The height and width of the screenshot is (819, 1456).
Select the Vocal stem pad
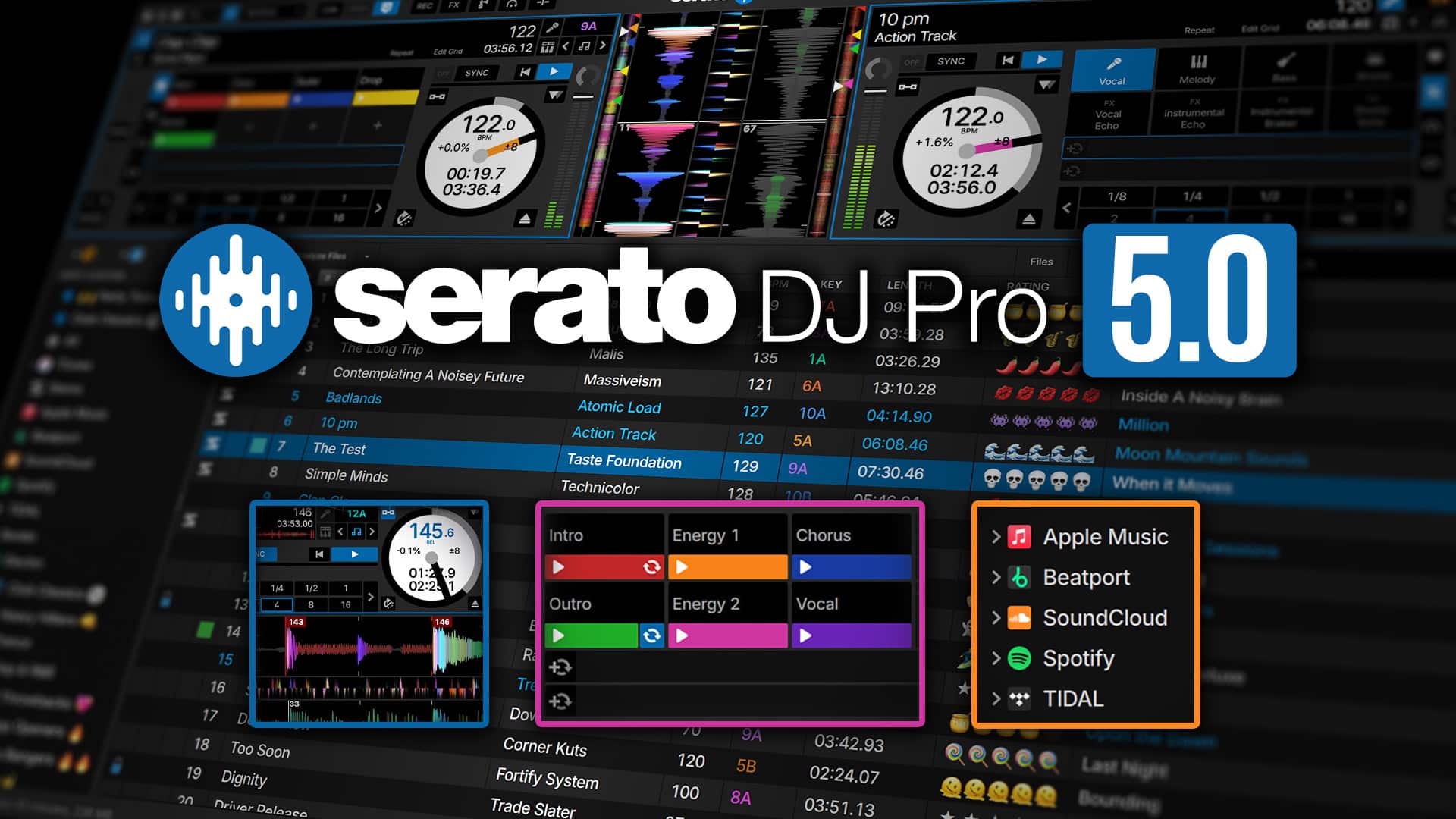click(1113, 70)
